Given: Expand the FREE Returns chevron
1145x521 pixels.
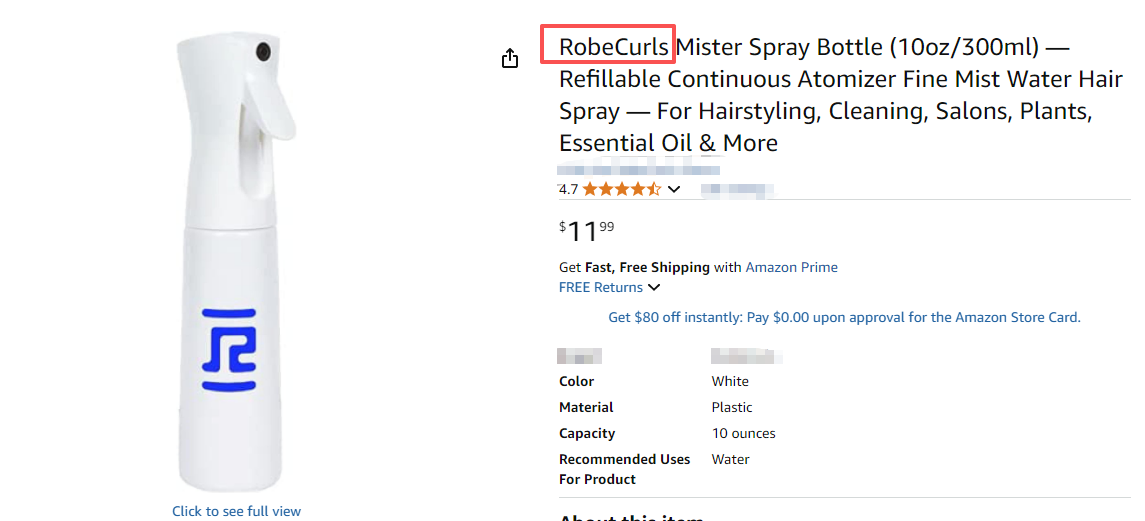Looking at the screenshot, I should pyautogui.click(x=654, y=288).
